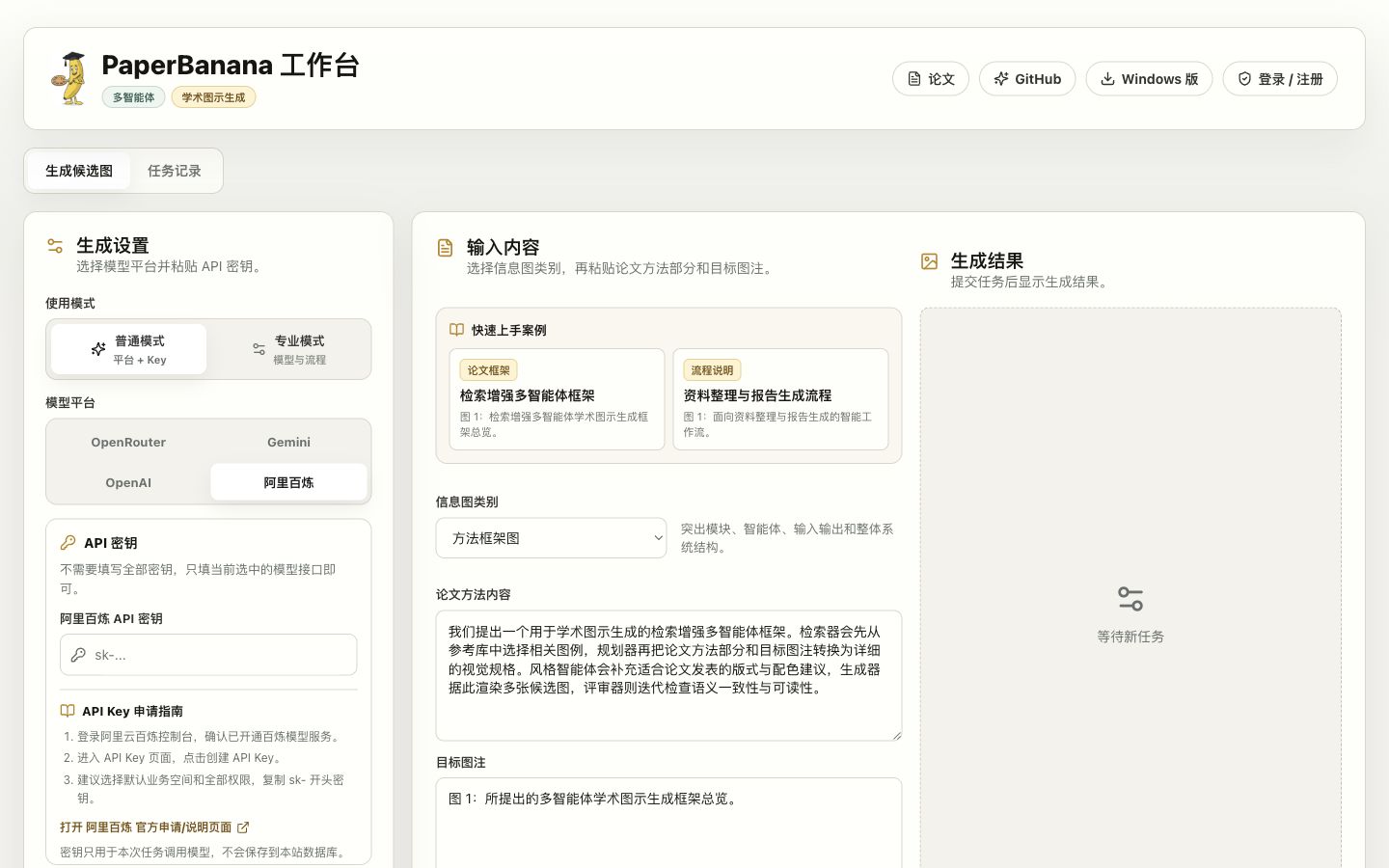The image size is (1389, 868).
Task: Choose OpenRouter as model platform
Action: click(x=128, y=443)
